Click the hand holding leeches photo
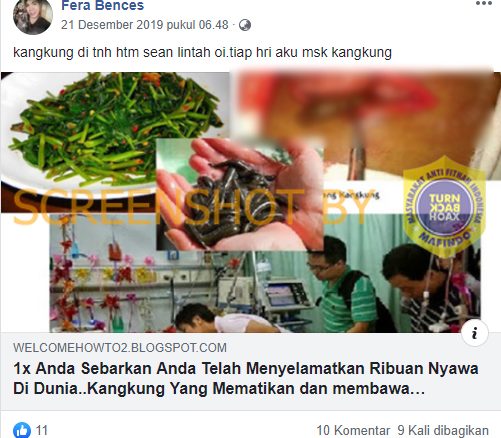This screenshot has width=501, height=438. point(240,195)
